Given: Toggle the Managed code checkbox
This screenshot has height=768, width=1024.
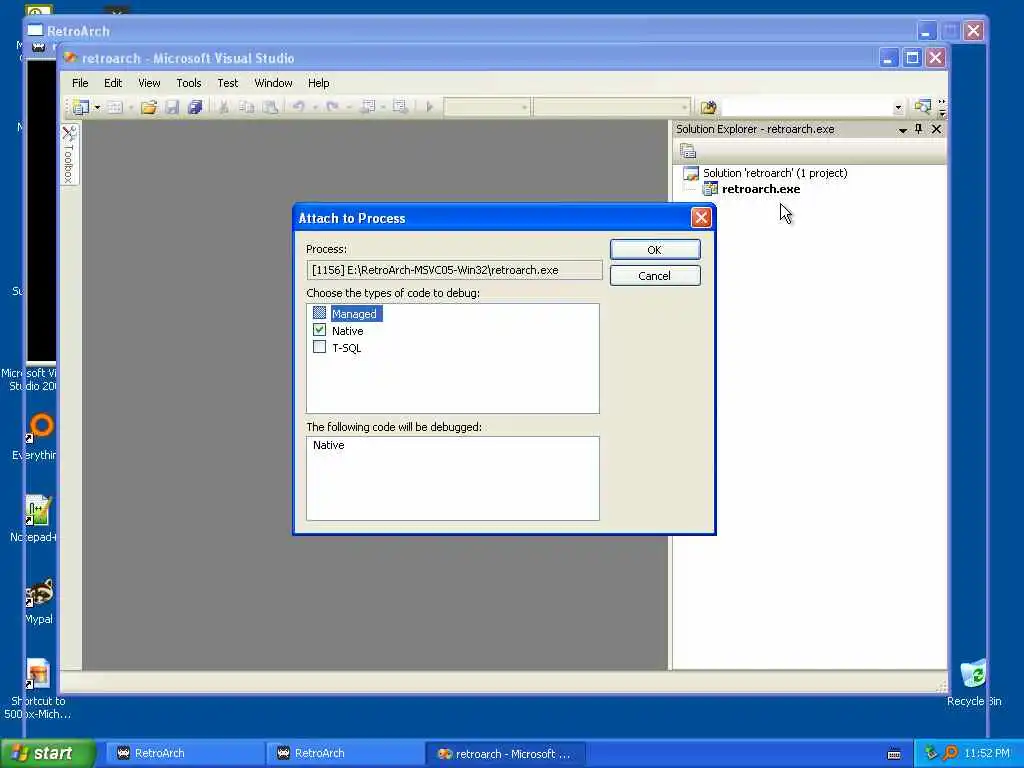Looking at the screenshot, I should [319, 313].
